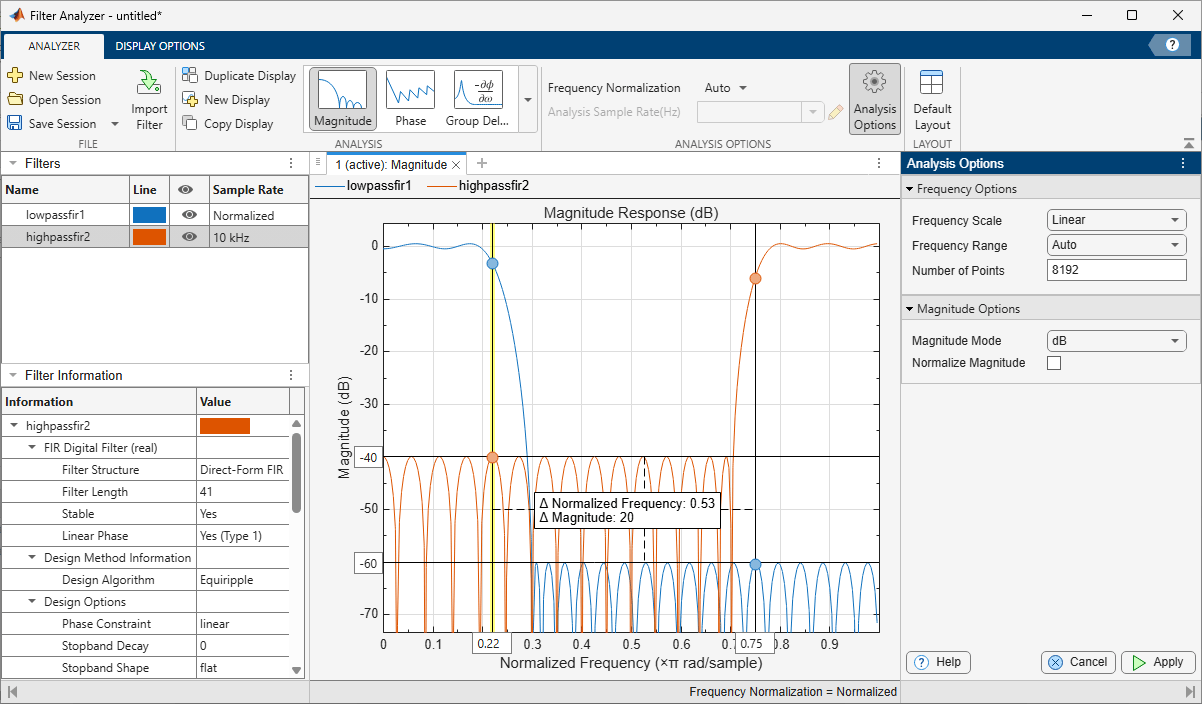Collapse the Filter Information panel
The width and height of the screenshot is (1202, 704).
point(13,375)
